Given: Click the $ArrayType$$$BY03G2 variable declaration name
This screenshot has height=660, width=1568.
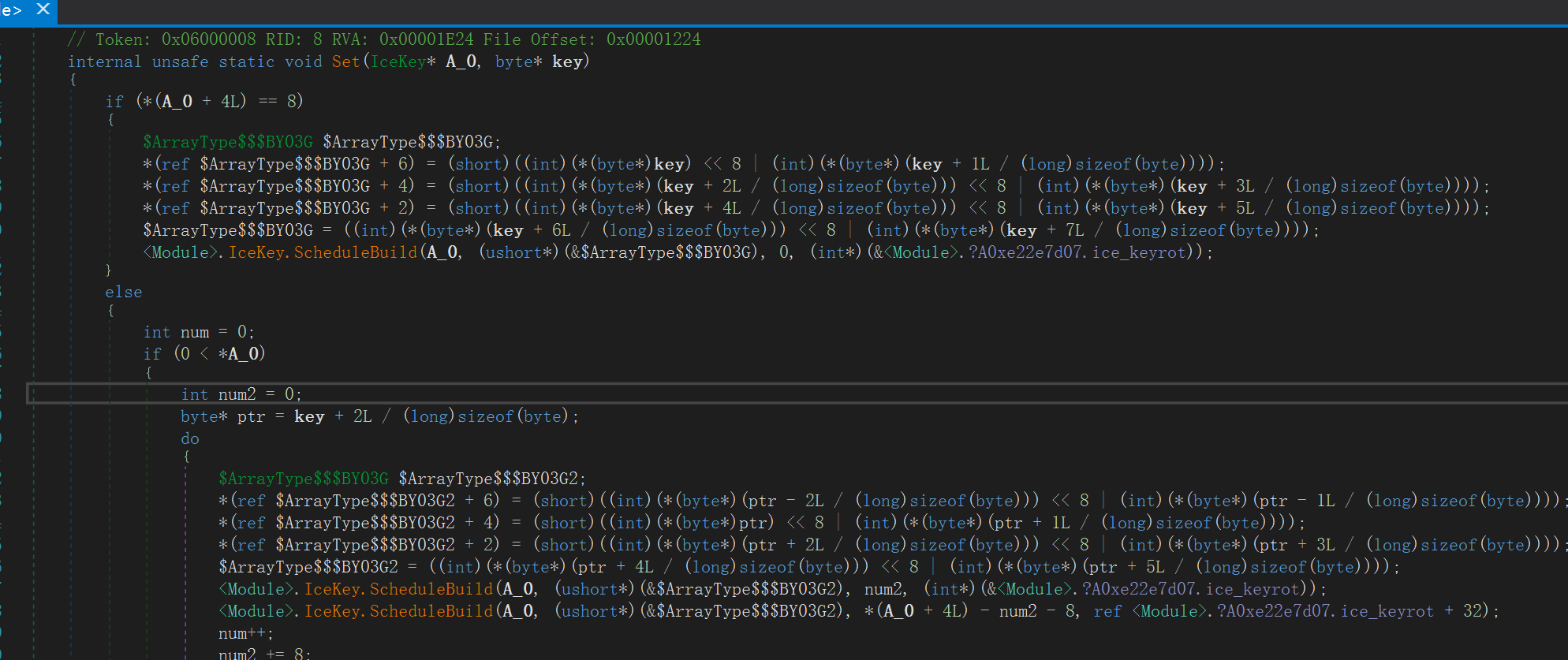Looking at the screenshot, I should tap(487, 479).
